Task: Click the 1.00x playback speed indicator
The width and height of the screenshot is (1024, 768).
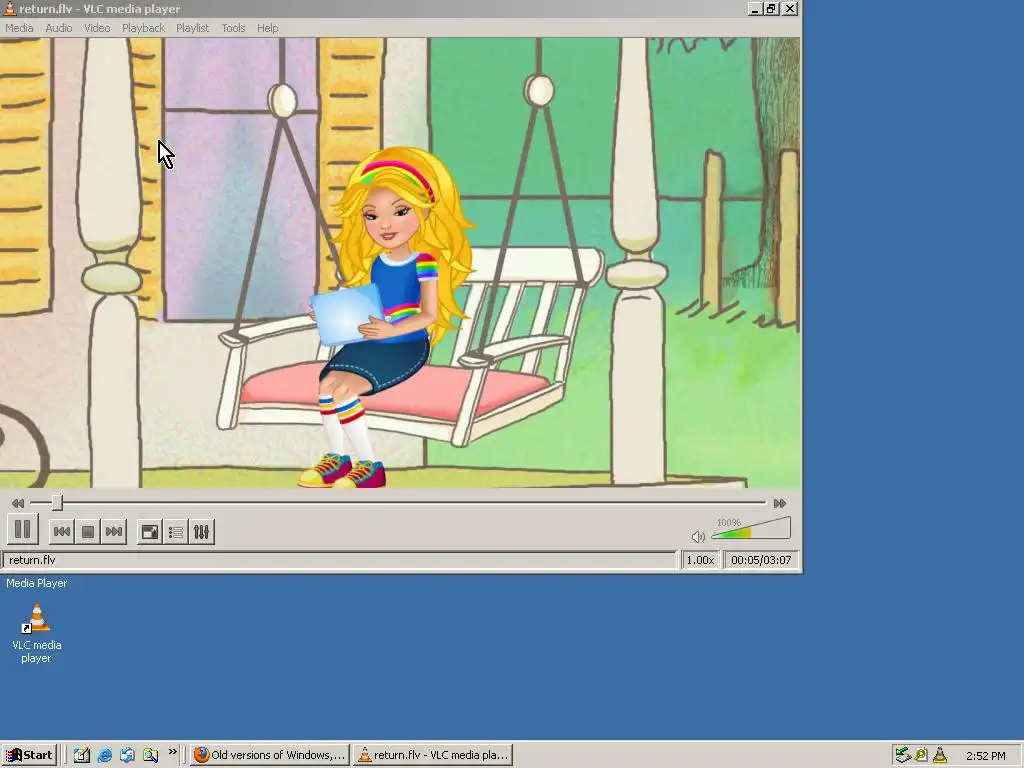Action: 700,560
